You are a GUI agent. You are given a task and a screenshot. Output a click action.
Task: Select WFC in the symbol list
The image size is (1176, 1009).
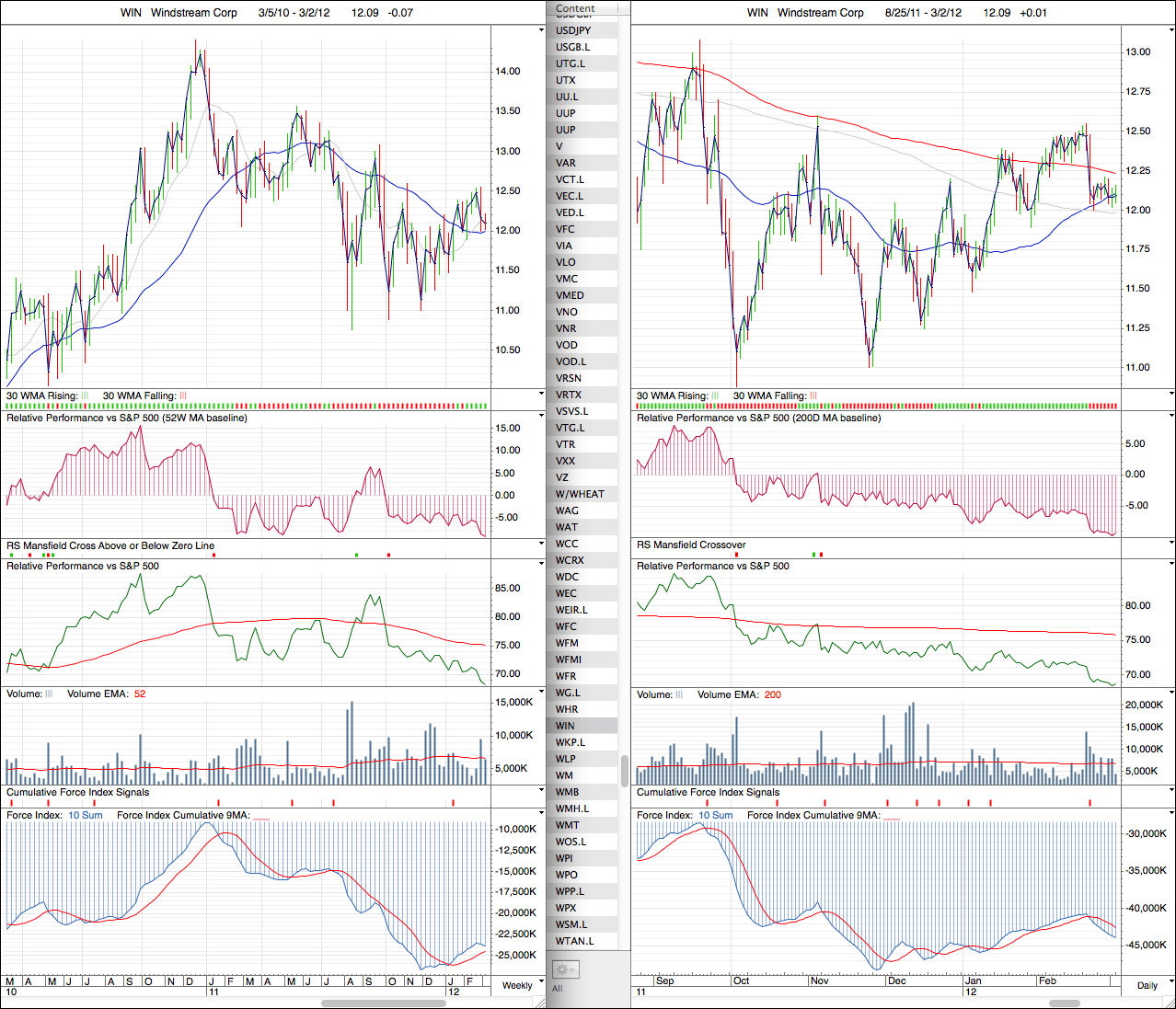(x=566, y=626)
